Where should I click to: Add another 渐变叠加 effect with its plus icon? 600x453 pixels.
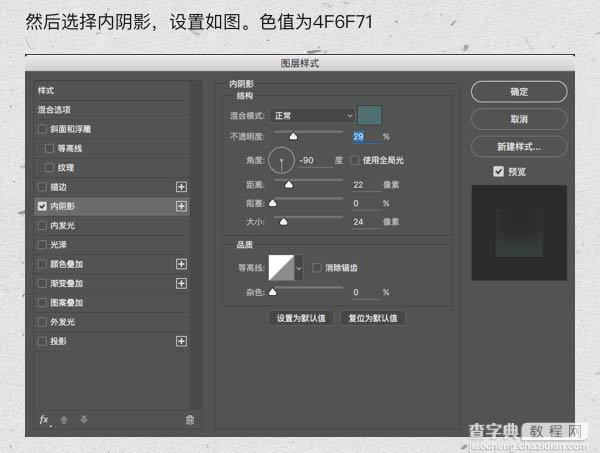click(181, 284)
